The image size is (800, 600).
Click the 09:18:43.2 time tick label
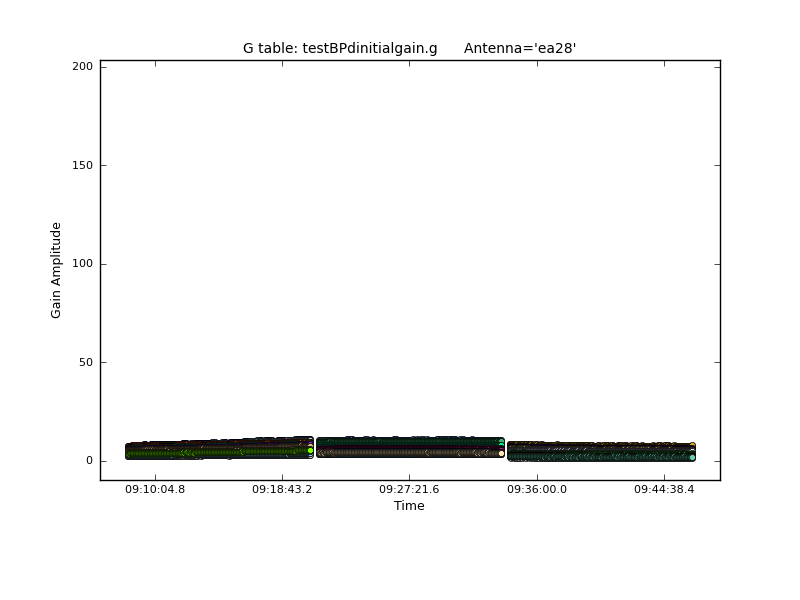282,489
